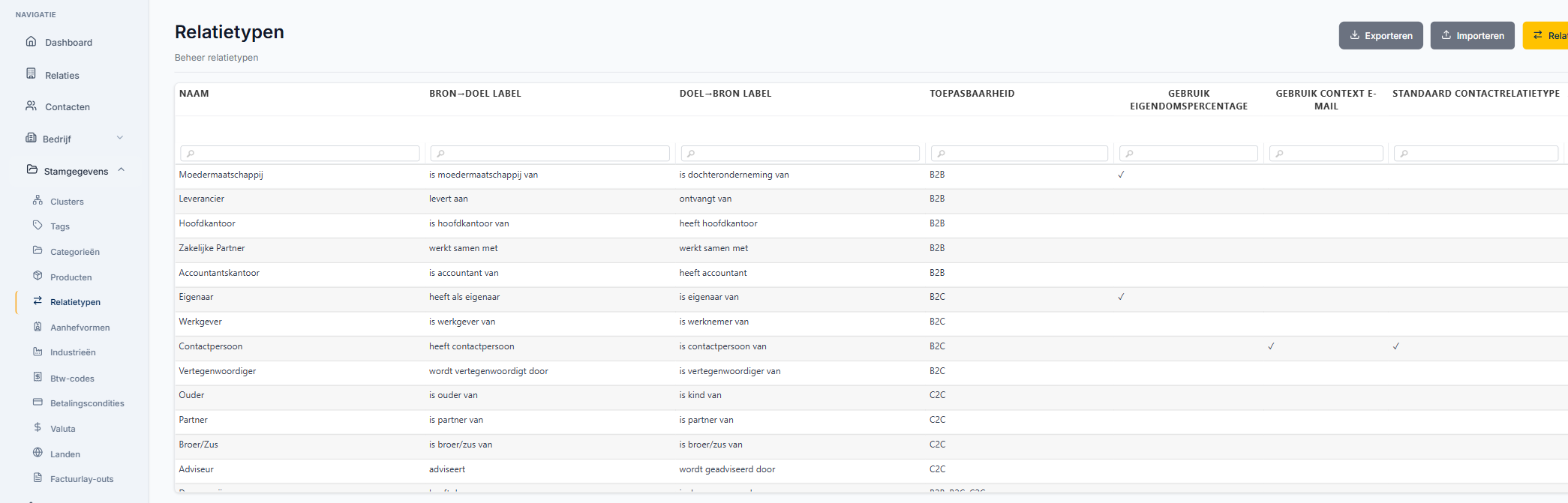Select the Zakelijke Partner row name
The width and height of the screenshot is (1568, 503).
(x=212, y=248)
